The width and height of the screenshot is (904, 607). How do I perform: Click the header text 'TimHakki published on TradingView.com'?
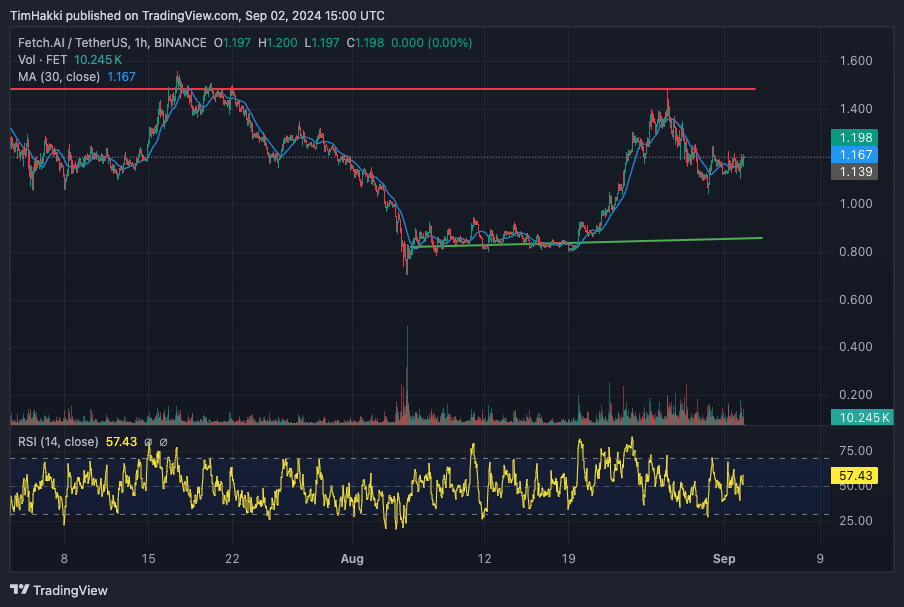(124, 16)
